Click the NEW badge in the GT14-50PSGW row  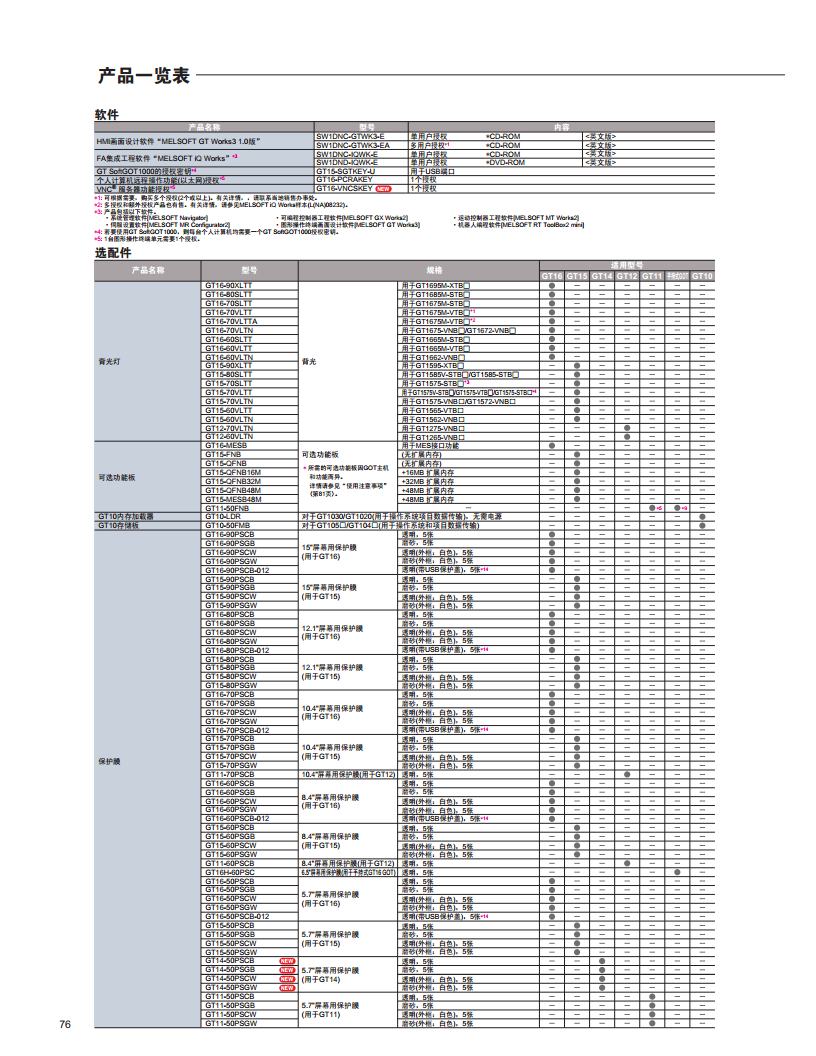(287, 987)
